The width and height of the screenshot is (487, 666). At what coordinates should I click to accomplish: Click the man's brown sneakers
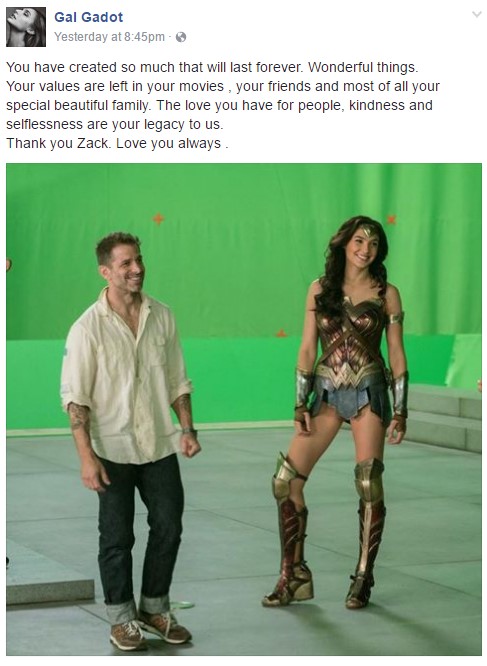coord(150,630)
